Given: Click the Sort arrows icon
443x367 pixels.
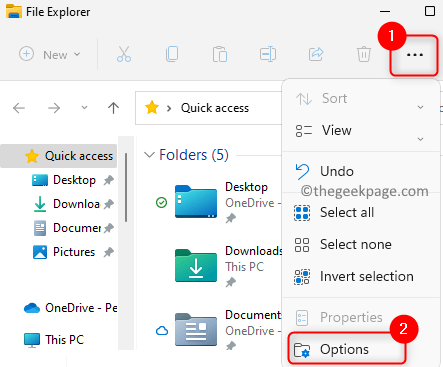Looking at the screenshot, I should 304,99.
